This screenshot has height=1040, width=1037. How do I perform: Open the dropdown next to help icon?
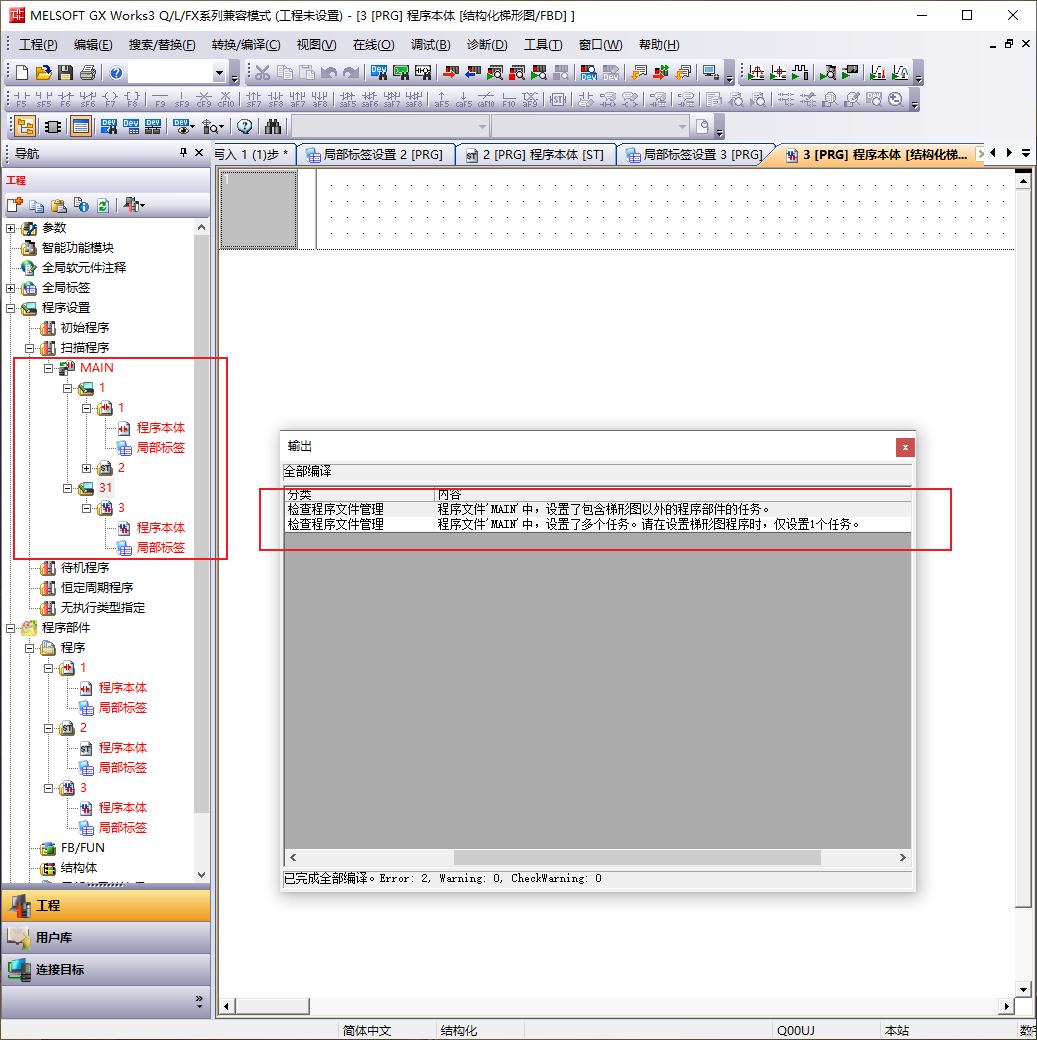point(220,73)
